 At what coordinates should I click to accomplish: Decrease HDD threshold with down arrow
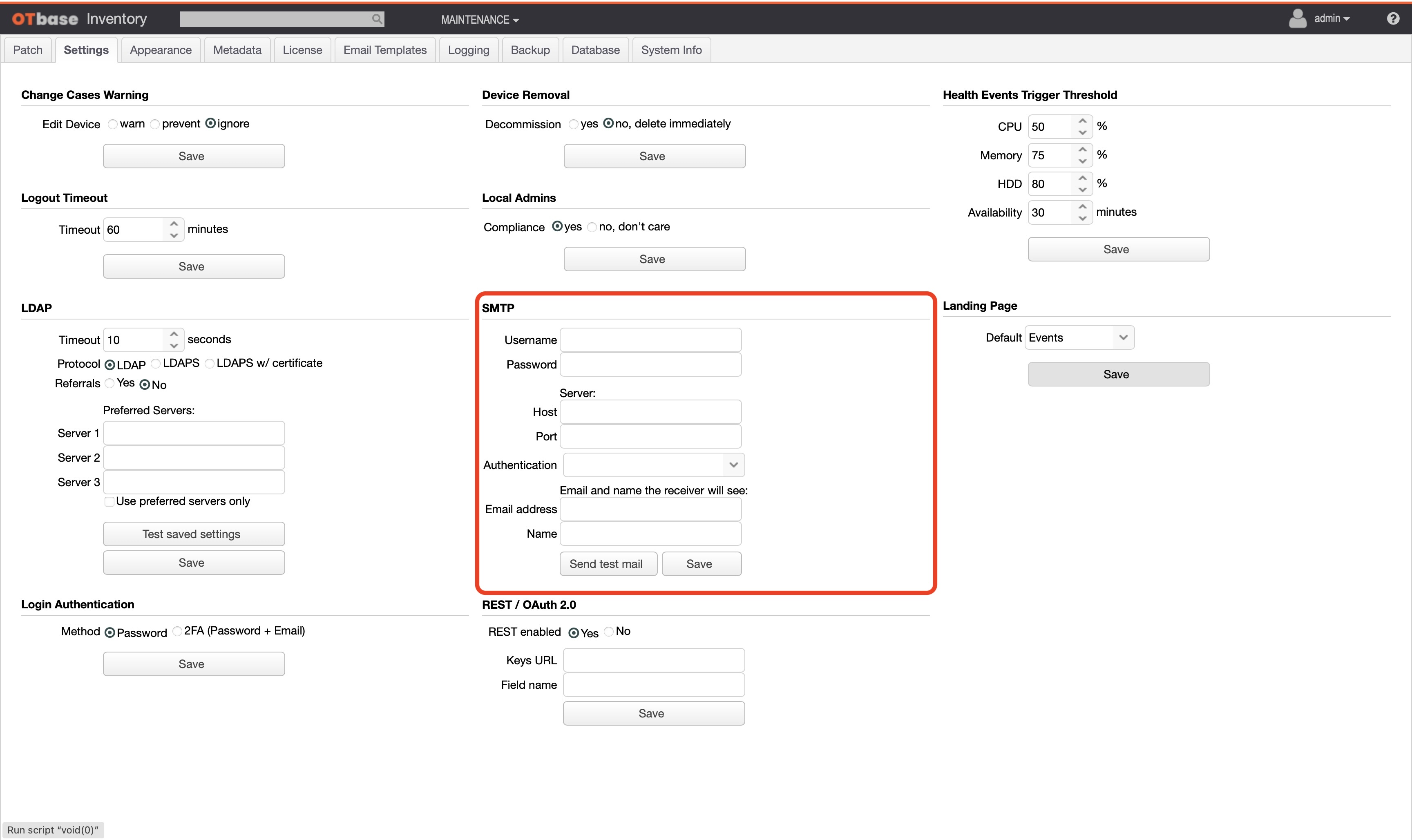1082,190
